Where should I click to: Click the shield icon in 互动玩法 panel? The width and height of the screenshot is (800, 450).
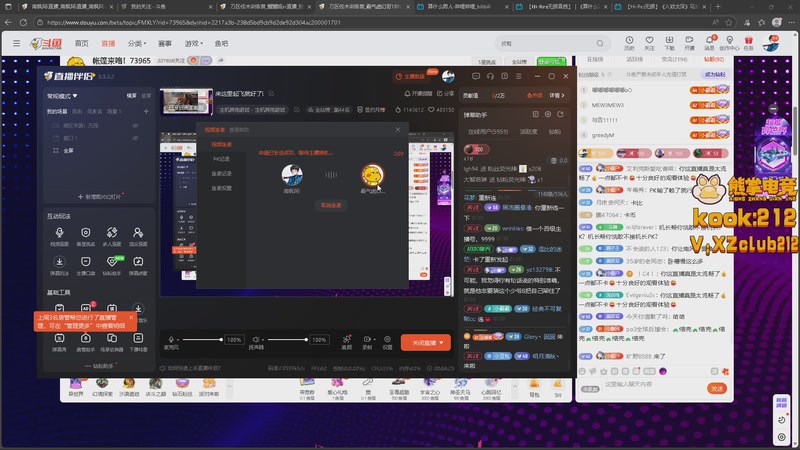click(x=85, y=233)
